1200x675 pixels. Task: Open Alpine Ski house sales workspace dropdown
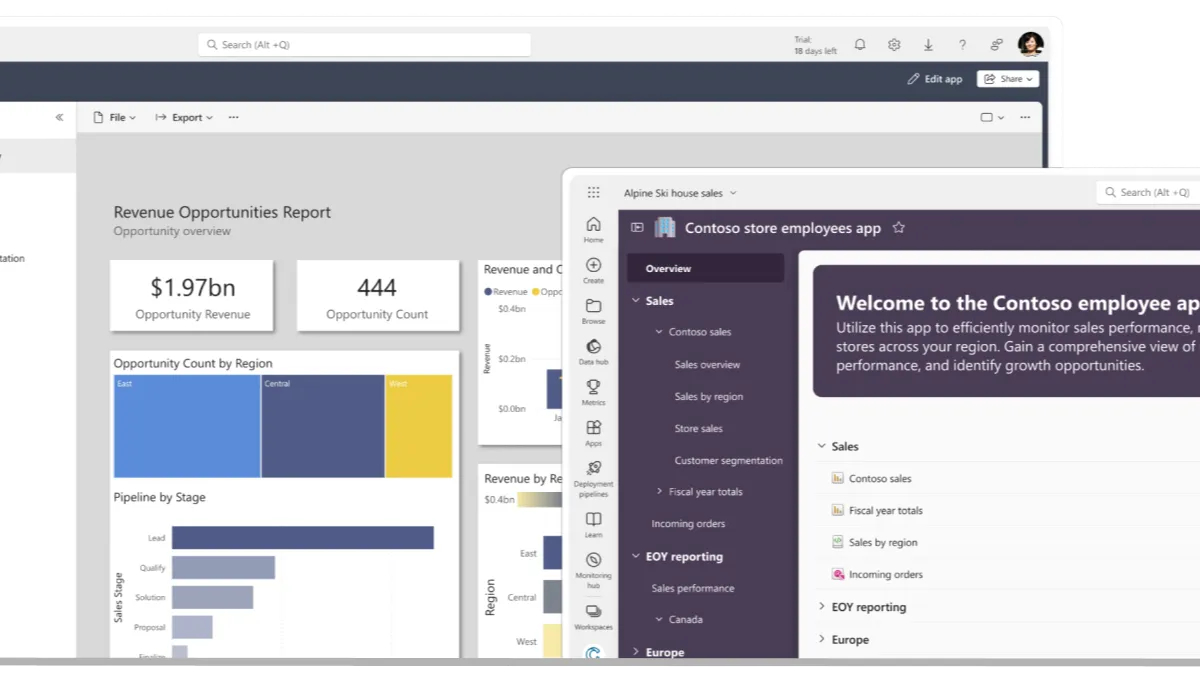(x=680, y=193)
